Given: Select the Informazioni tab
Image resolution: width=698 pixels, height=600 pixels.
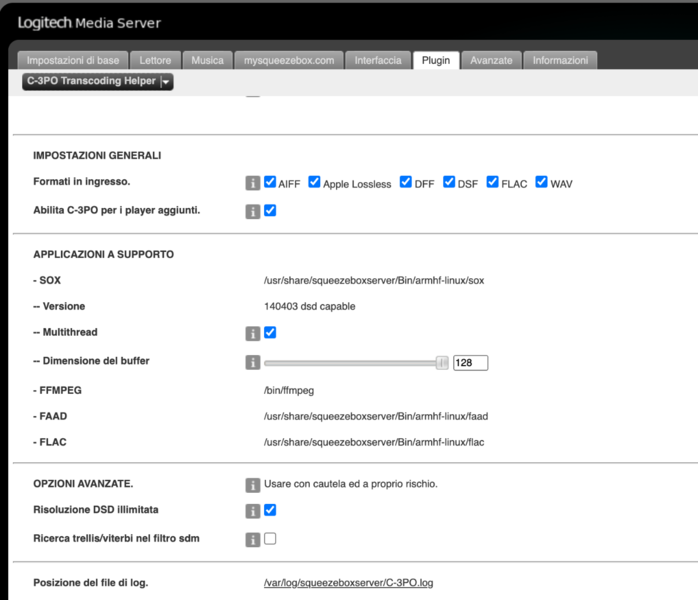Looking at the screenshot, I should 560,60.
